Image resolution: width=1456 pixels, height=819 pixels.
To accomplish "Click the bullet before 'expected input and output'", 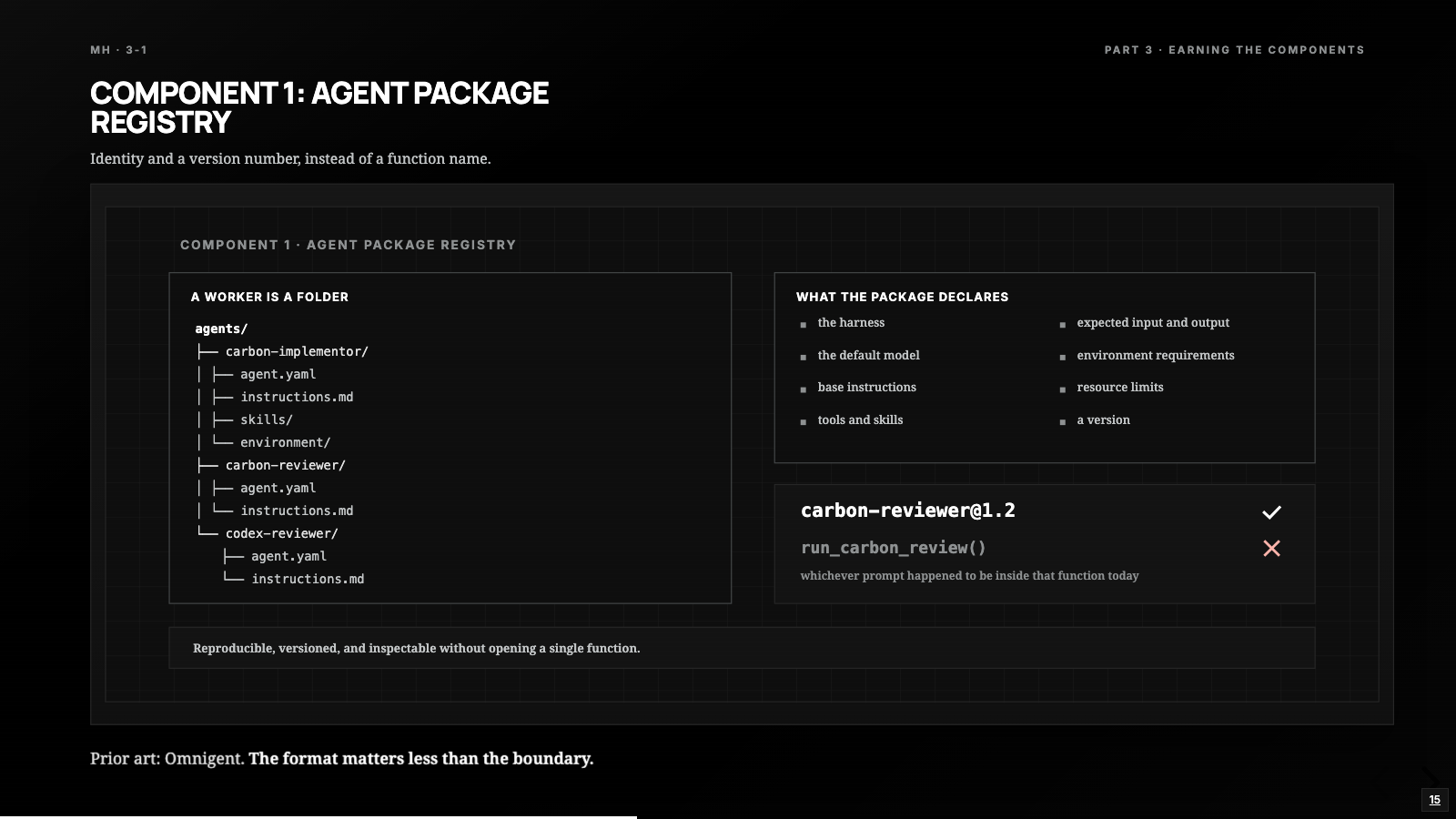I will pyautogui.click(x=1063, y=325).
